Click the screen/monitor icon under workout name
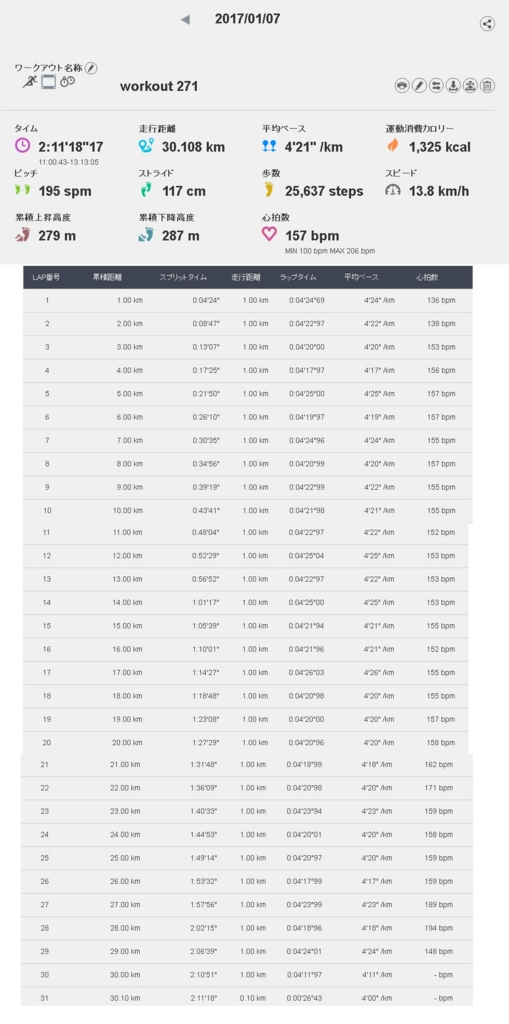The height and width of the screenshot is (1024, 509). point(48,82)
